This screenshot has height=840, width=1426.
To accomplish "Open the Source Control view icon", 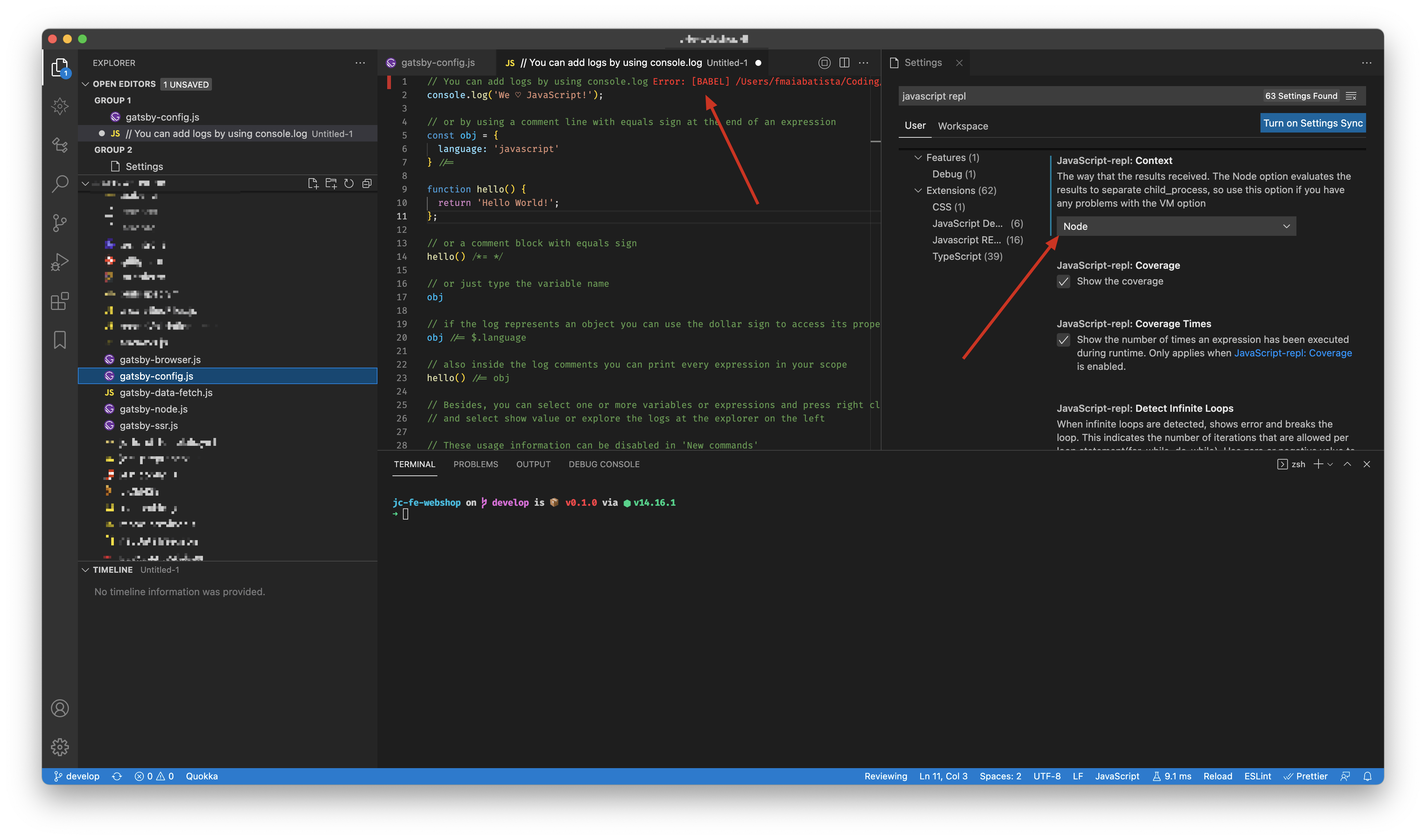I will pyautogui.click(x=60, y=222).
